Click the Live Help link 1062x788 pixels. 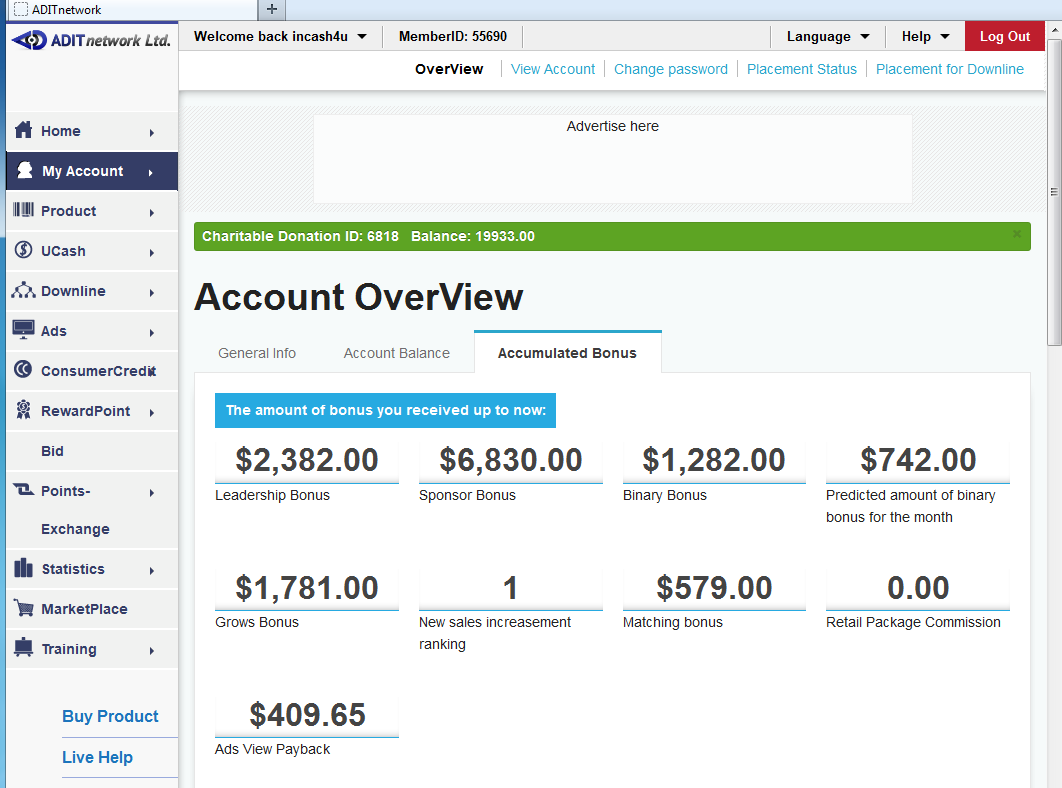98,757
